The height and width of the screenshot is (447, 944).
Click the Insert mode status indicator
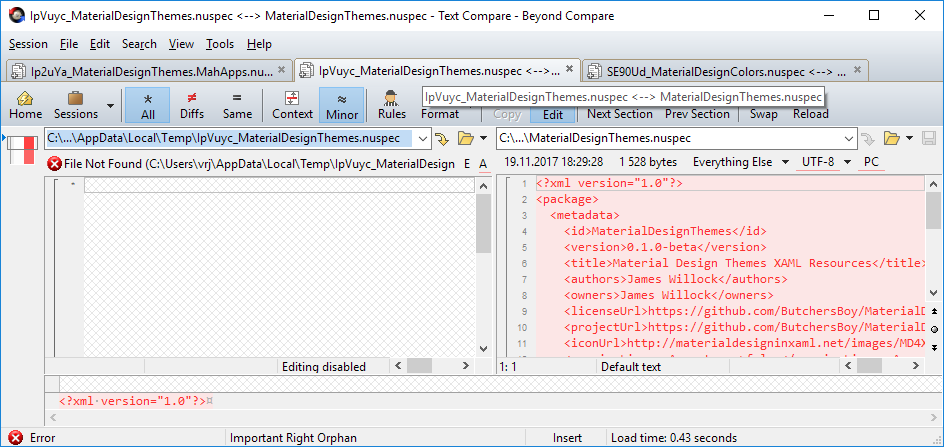pos(567,438)
